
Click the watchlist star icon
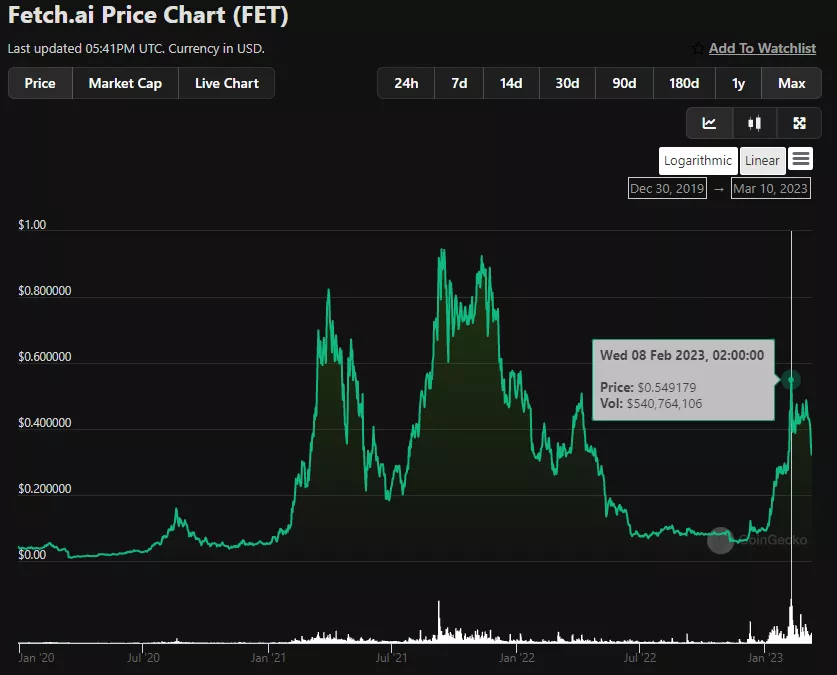pyautogui.click(x=698, y=49)
